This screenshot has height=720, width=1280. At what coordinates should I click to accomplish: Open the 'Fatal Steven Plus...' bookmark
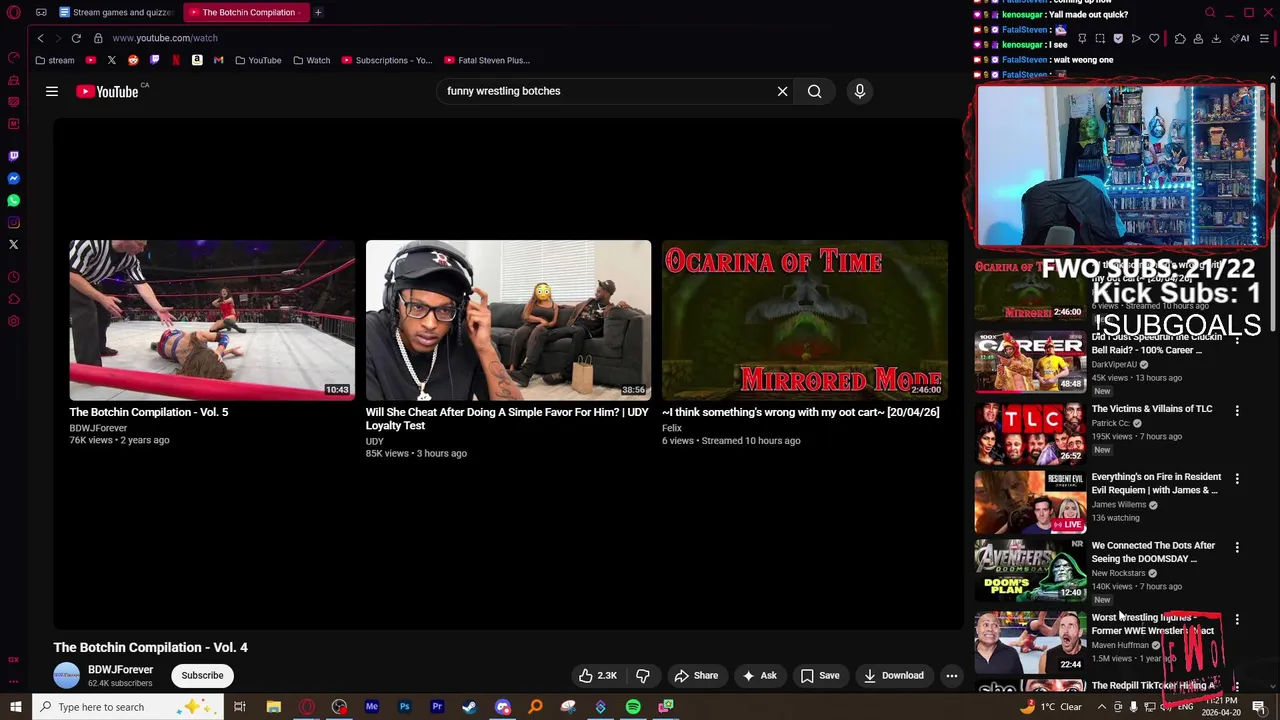[487, 60]
